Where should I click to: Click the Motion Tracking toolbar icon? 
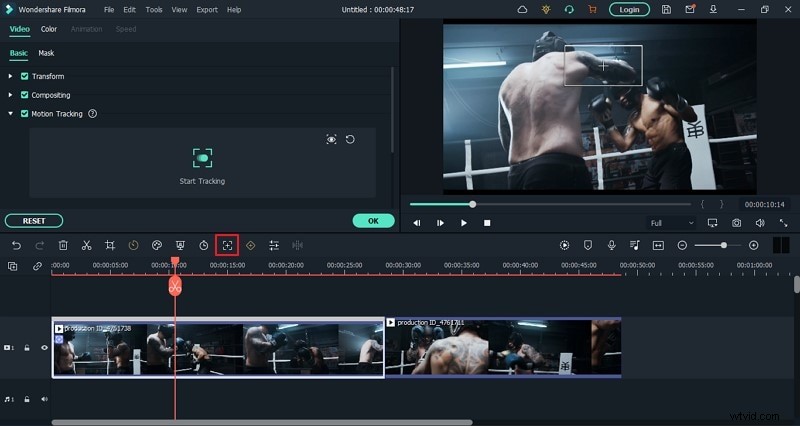tap(227, 245)
